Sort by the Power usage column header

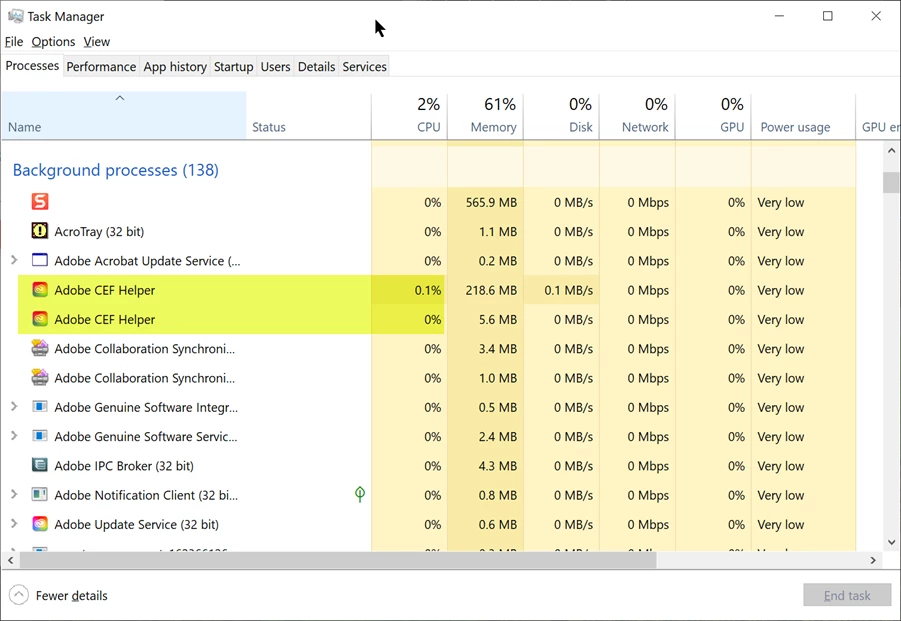(803, 115)
